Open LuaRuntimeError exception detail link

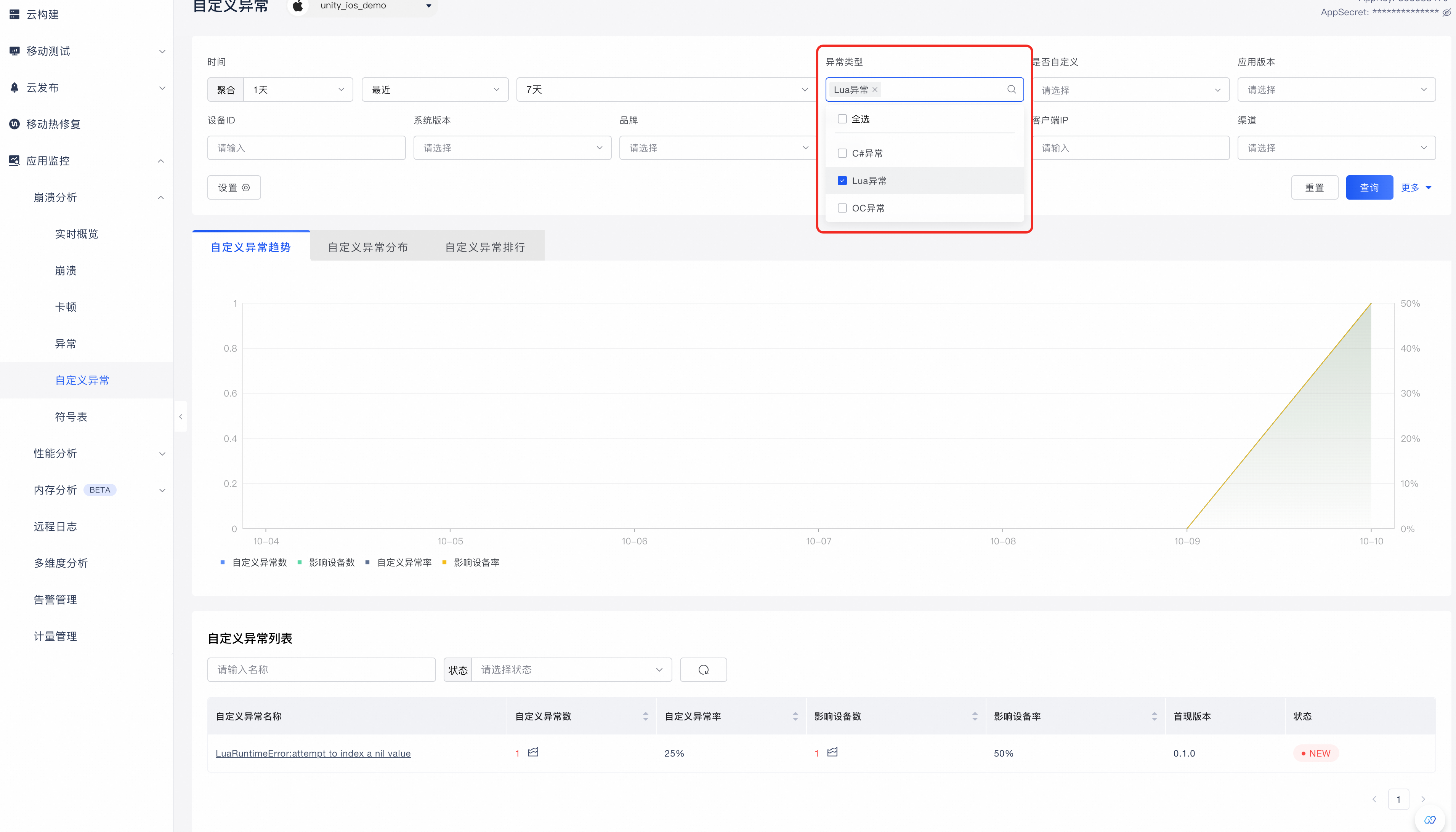pos(313,753)
